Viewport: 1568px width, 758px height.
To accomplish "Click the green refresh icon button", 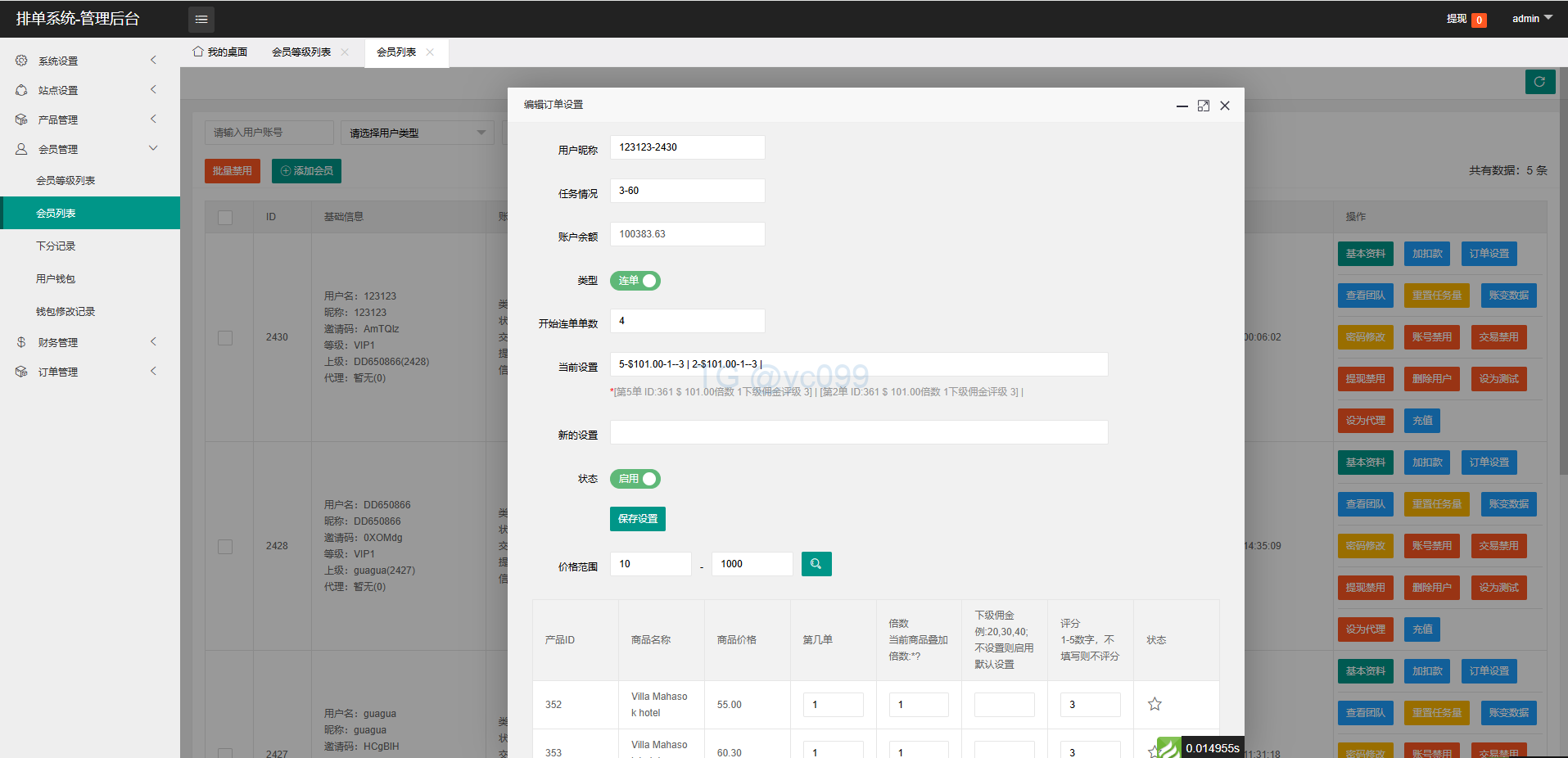I will coord(1539,82).
